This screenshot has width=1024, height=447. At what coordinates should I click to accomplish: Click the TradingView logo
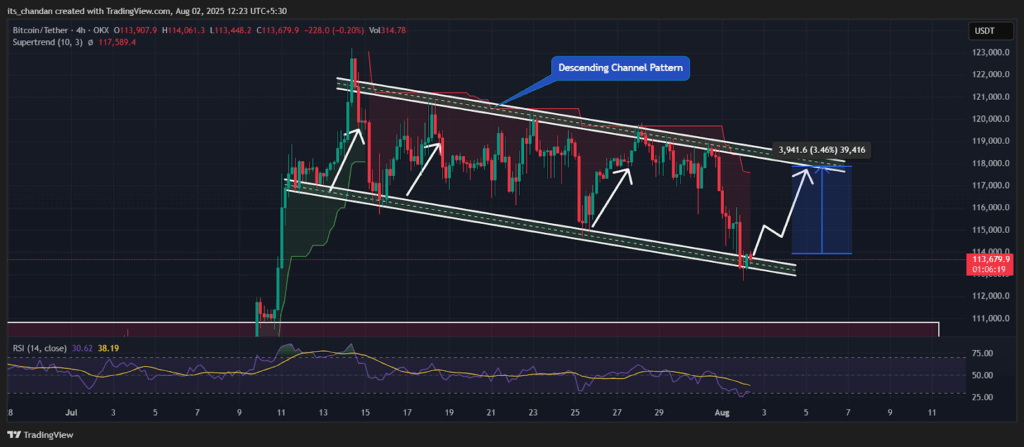pyautogui.click(x=40, y=435)
